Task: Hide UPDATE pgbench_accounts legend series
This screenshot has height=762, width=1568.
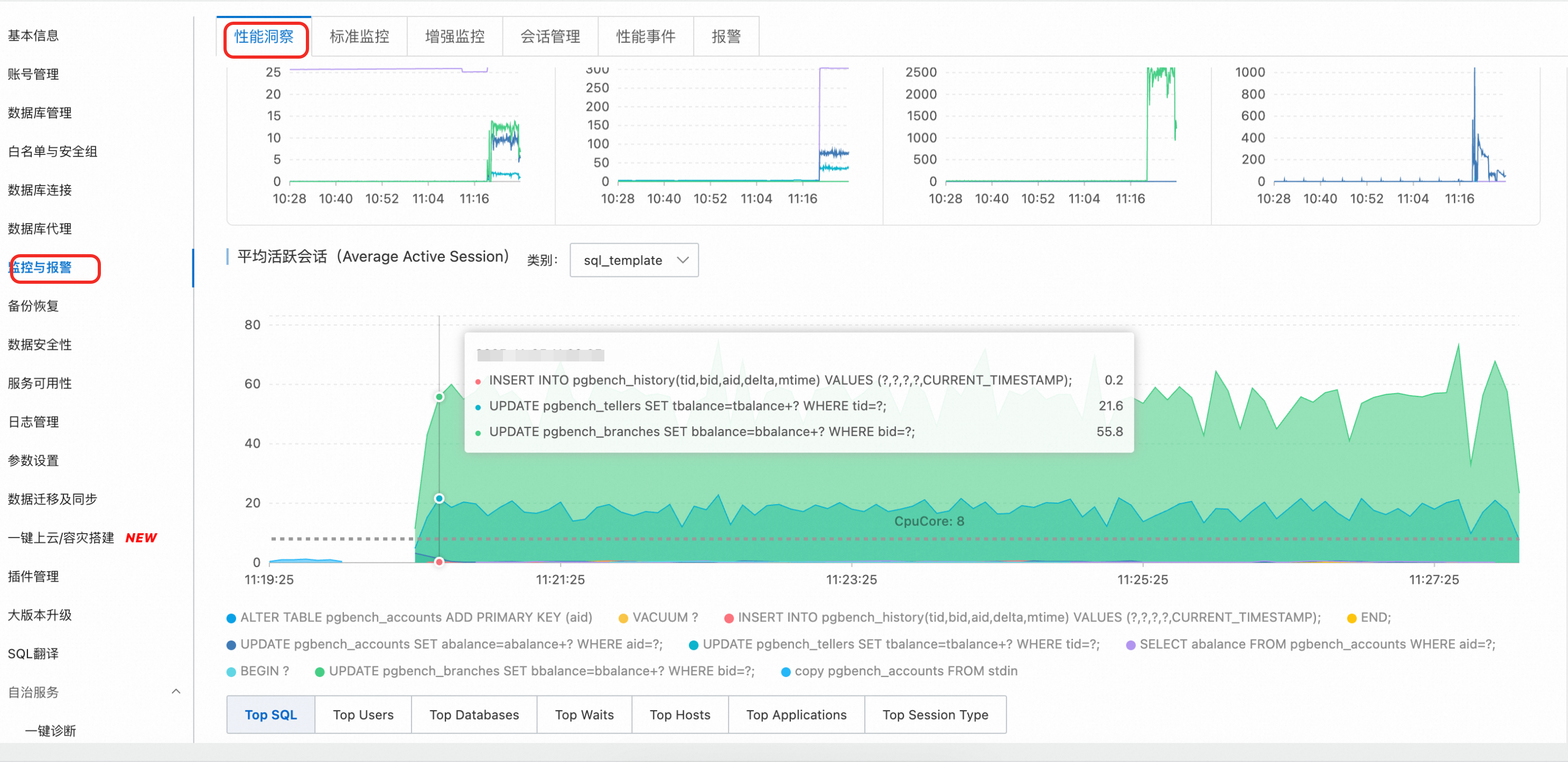Action: click(x=231, y=645)
